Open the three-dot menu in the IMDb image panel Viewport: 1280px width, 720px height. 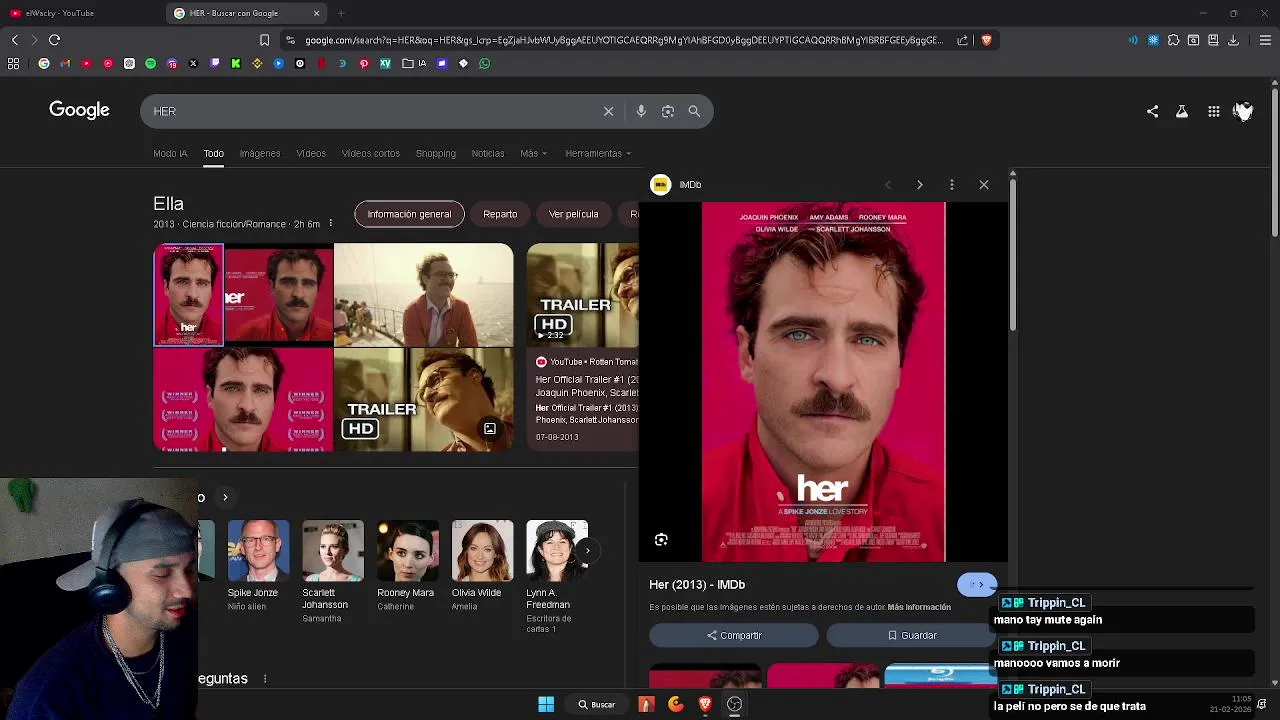[x=951, y=184]
